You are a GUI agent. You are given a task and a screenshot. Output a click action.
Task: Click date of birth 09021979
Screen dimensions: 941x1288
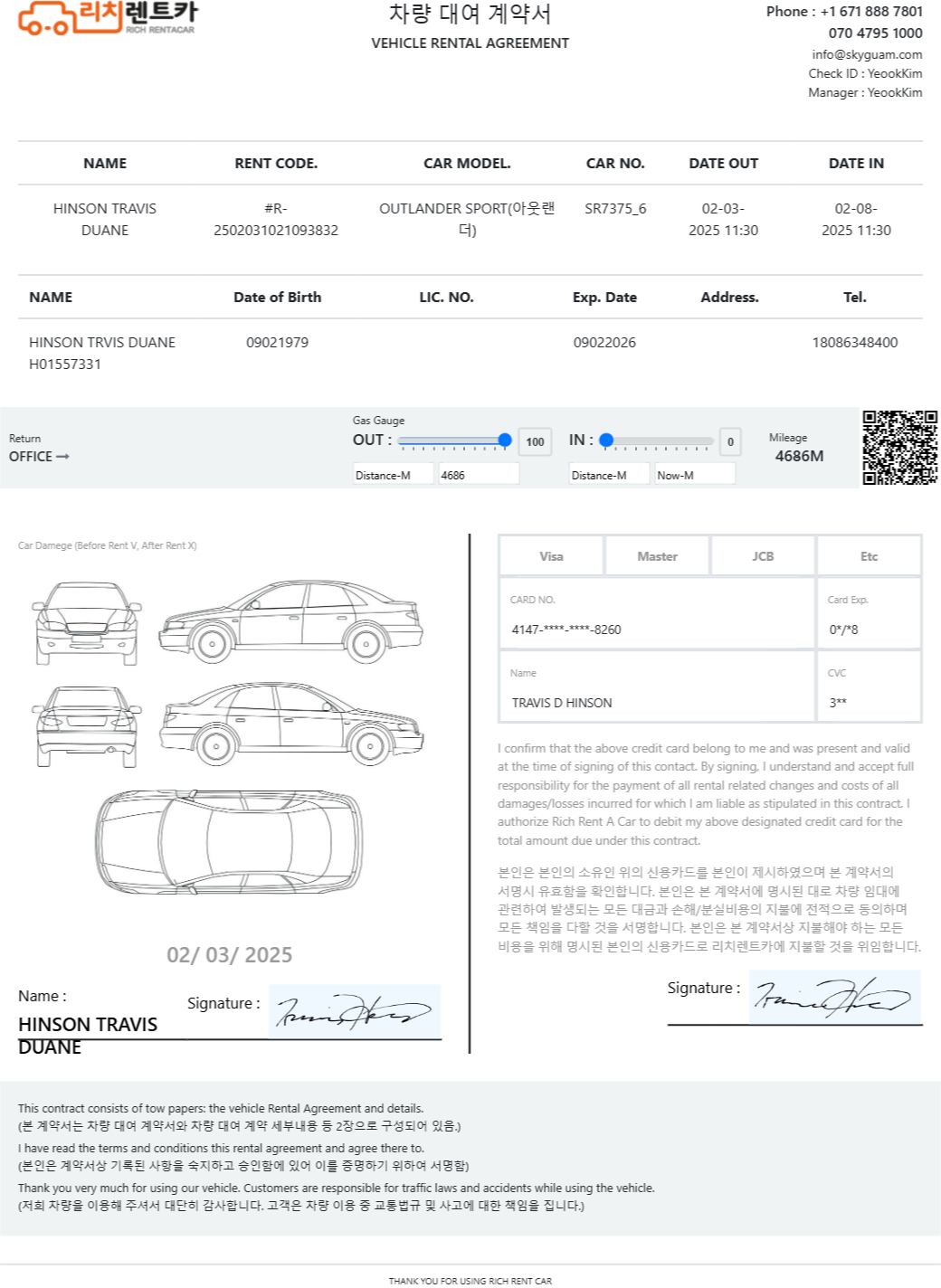tap(277, 342)
